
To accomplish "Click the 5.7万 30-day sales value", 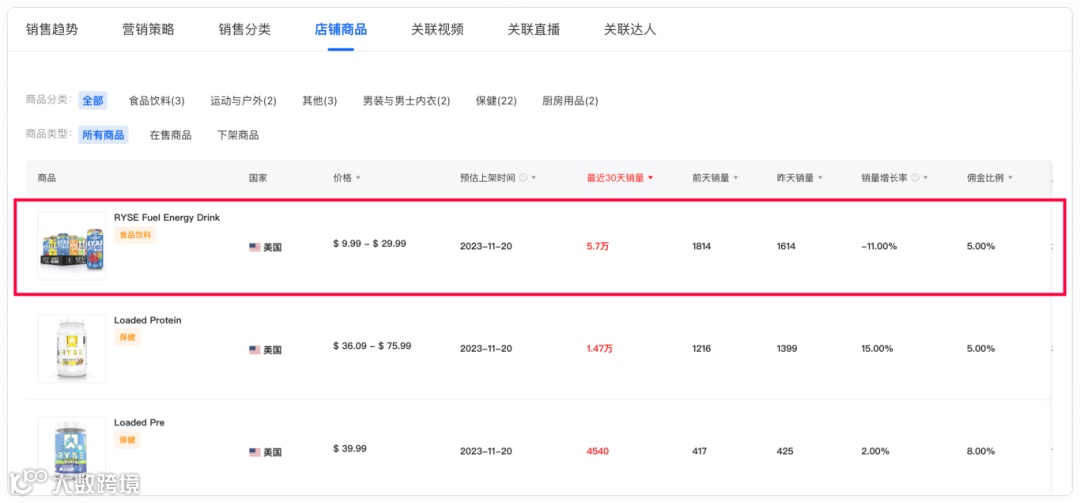I will point(598,247).
